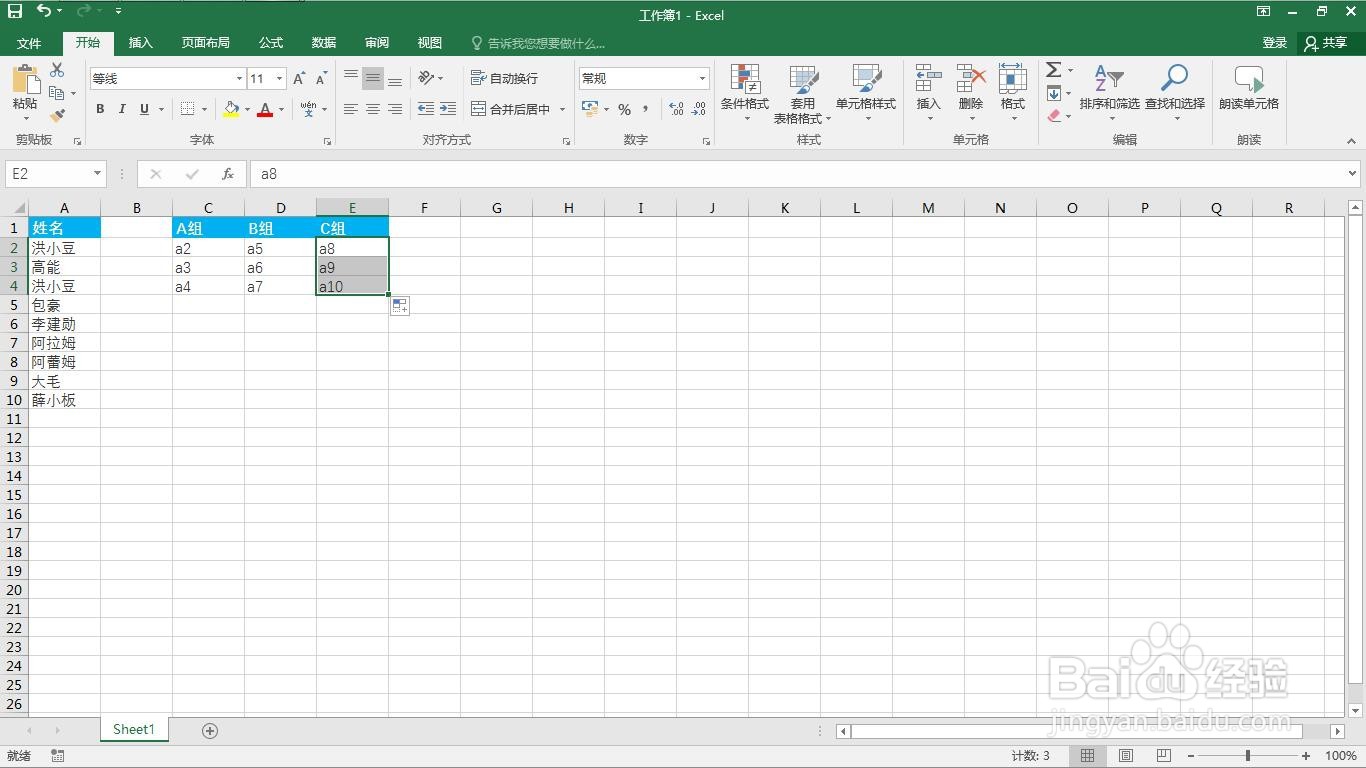The width and height of the screenshot is (1366, 768).
Task: Toggle Italic formatting
Action: pyautogui.click(x=122, y=109)
